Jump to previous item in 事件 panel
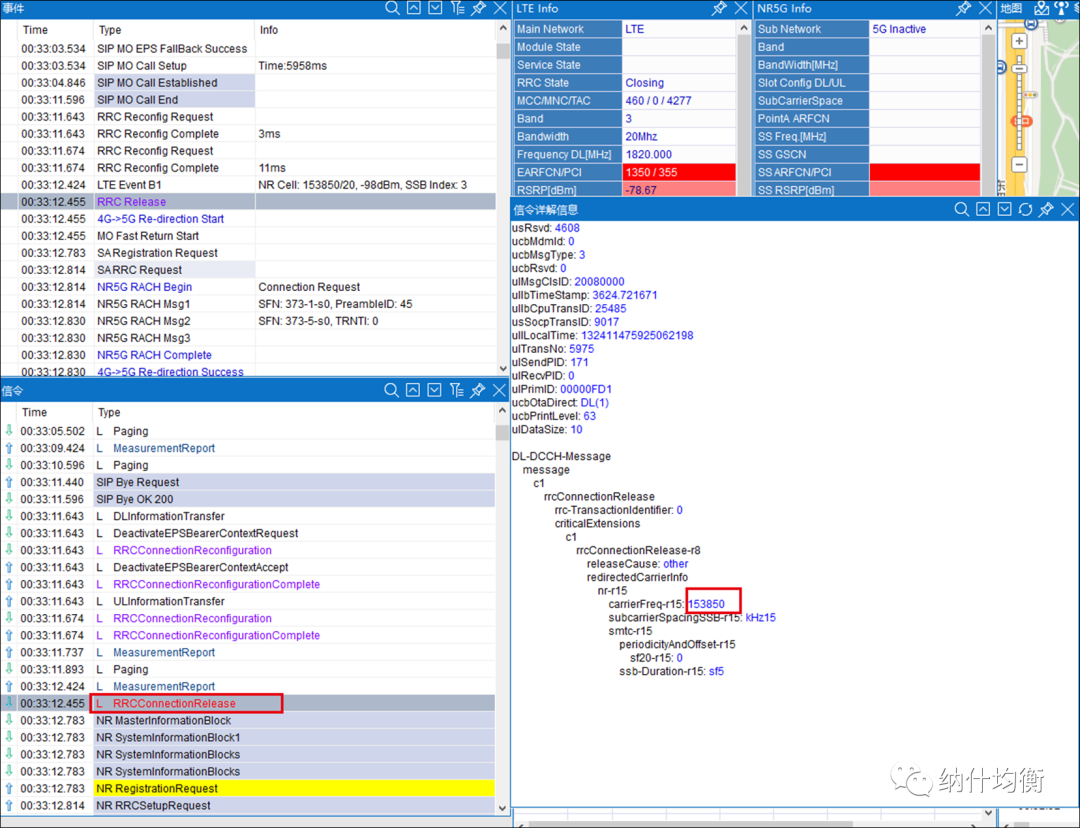The width and height of the screenshot is (1080, 828). pos(413,8)
